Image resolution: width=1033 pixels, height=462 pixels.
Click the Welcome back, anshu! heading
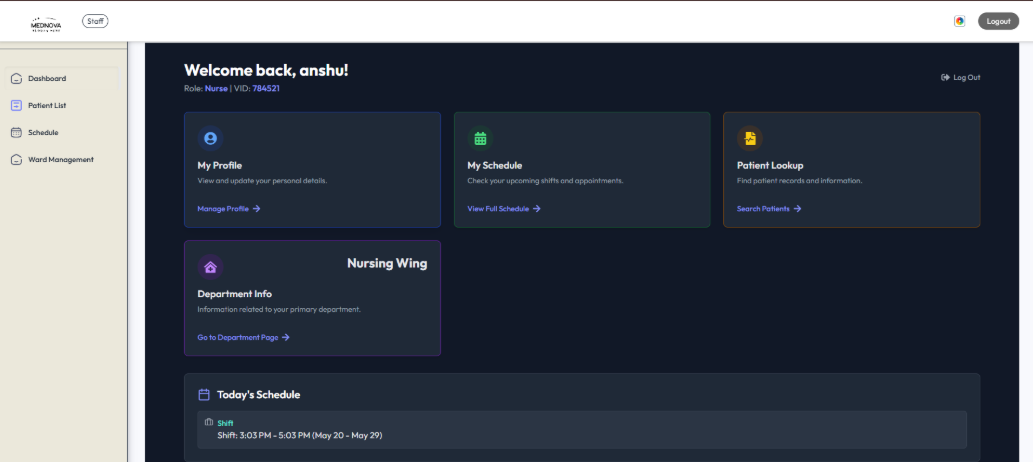[x=266, y=71]
